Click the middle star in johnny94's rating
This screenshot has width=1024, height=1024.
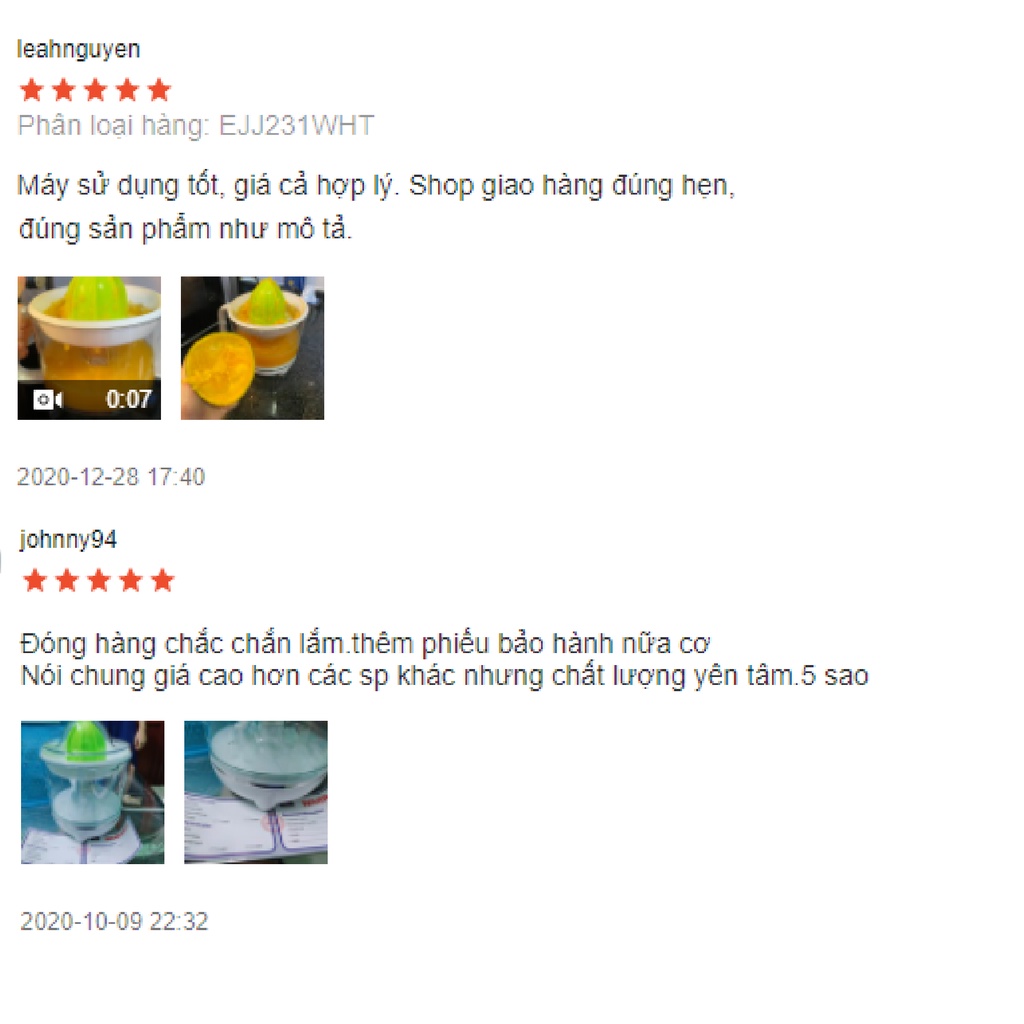pos(99,580)
